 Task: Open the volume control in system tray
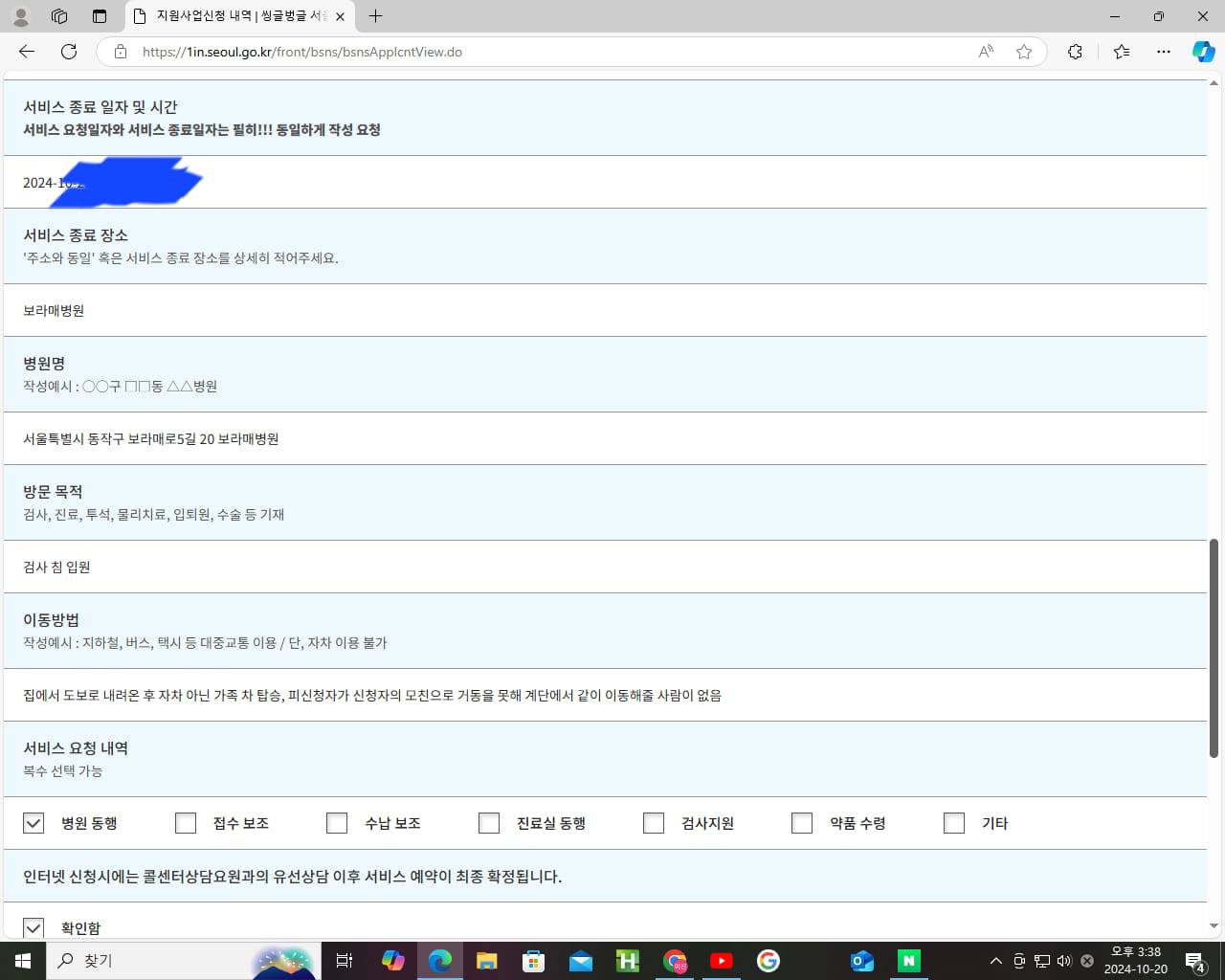[x=1064, y=961]
